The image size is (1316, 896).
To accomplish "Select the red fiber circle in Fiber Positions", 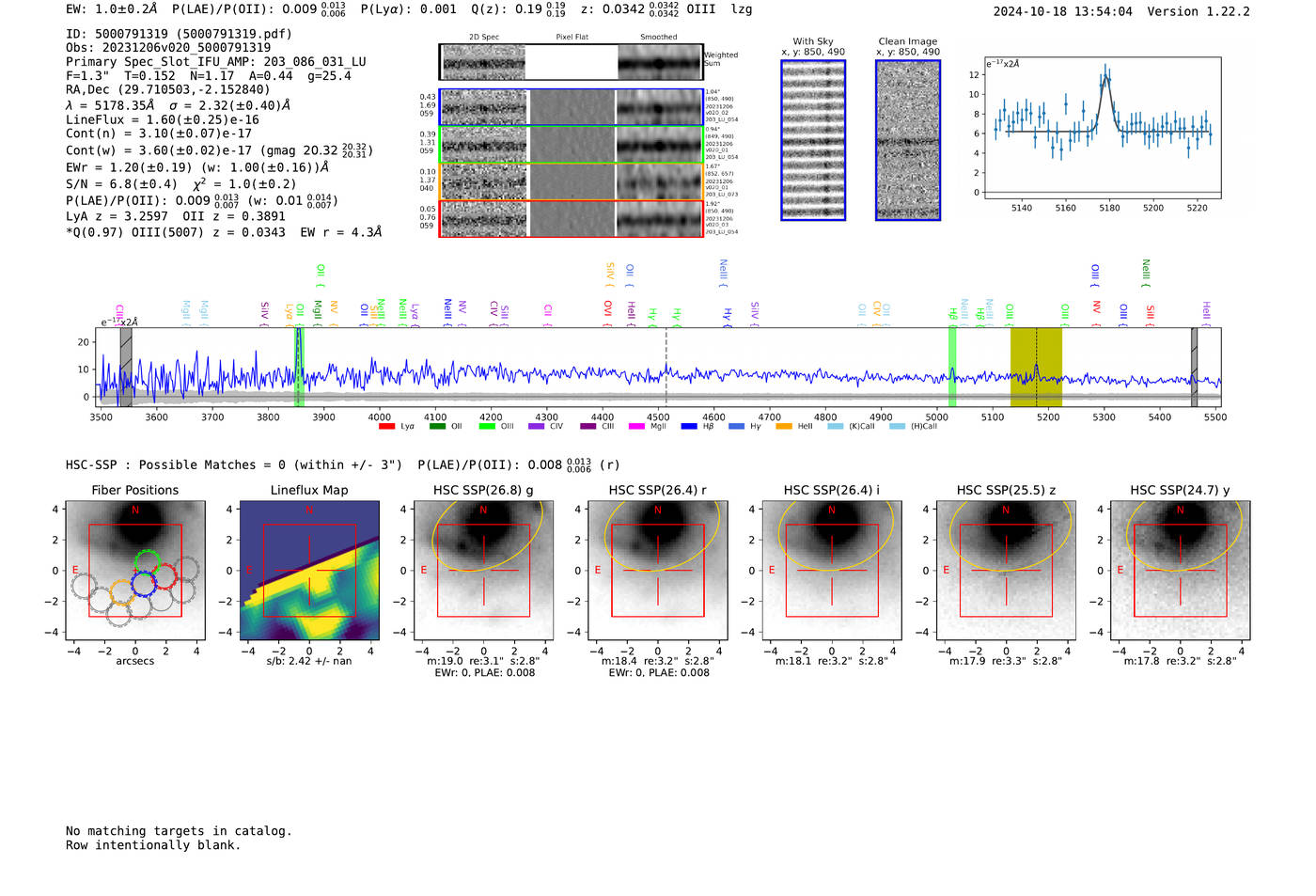I will (x=164, y=575).
